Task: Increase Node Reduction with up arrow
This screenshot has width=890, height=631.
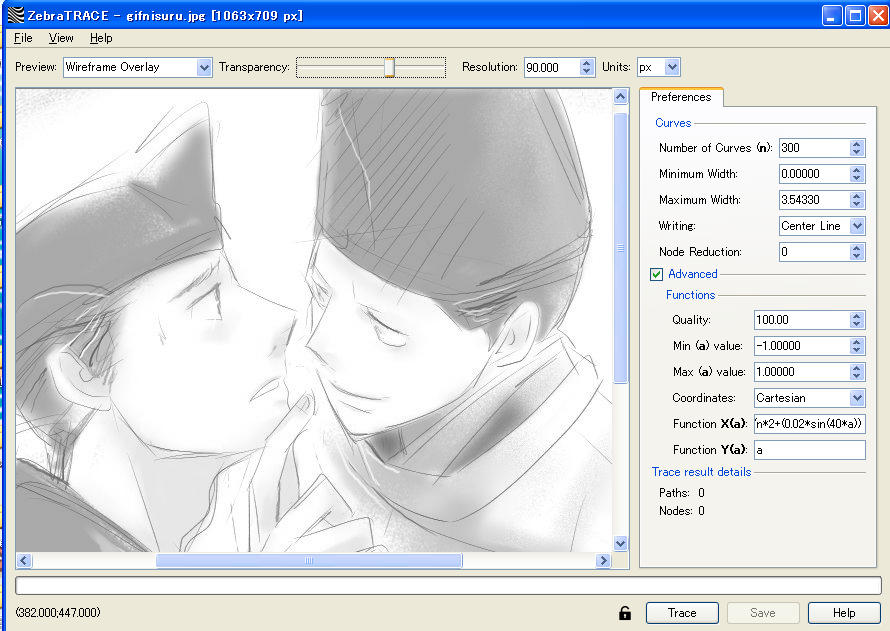Action: 857,248
